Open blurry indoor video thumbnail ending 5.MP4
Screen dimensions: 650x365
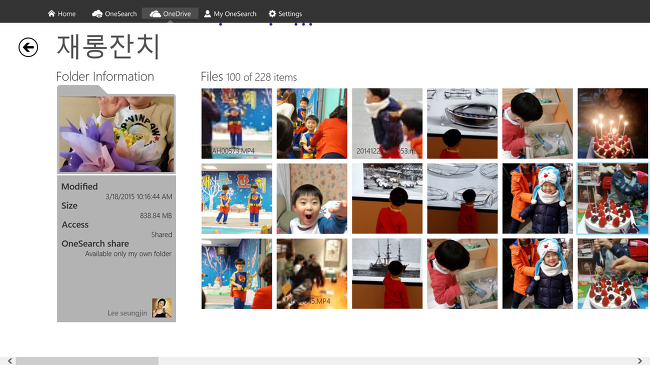point(312,274)
